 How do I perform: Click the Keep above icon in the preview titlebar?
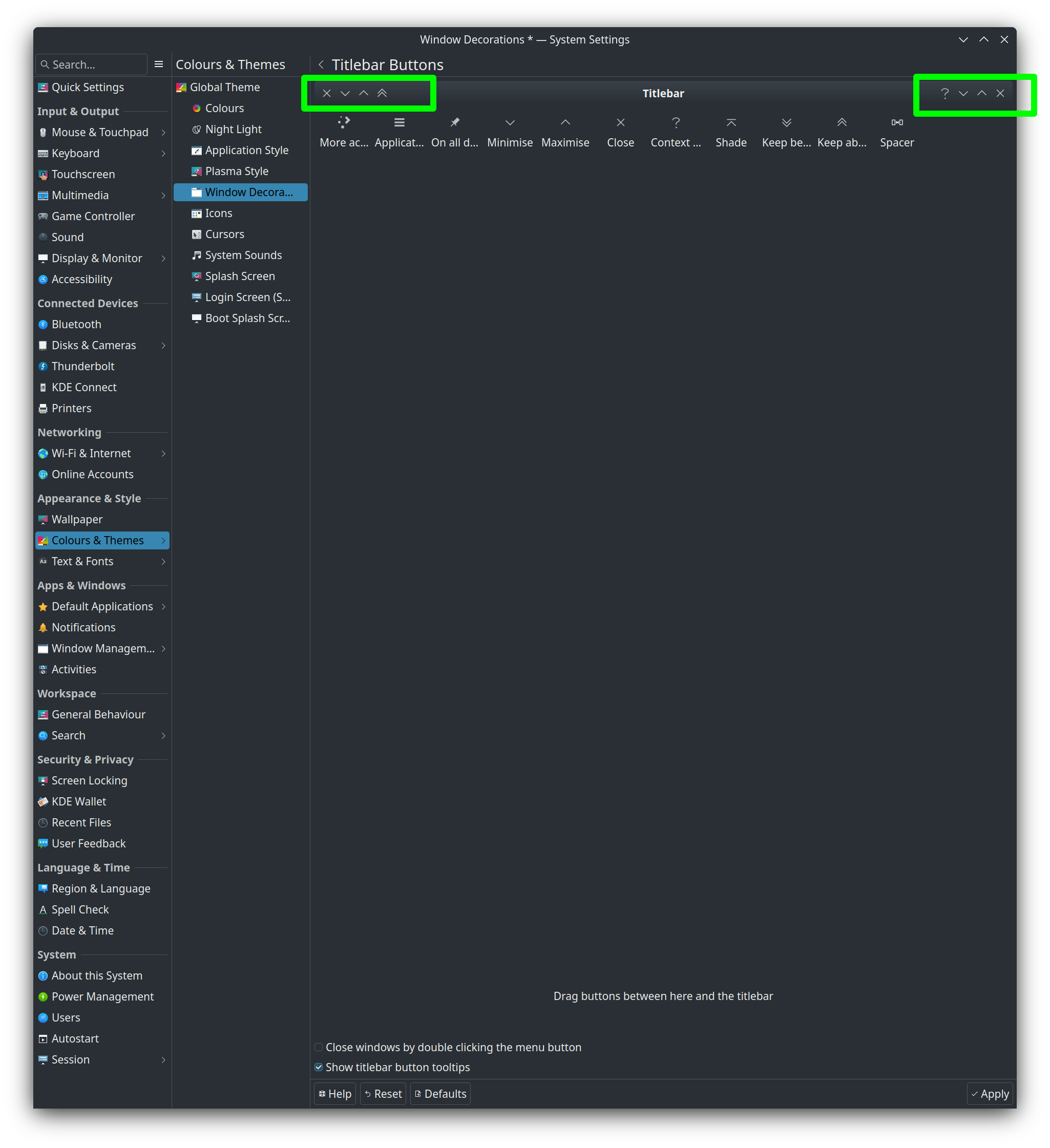[x=382, y=93]
